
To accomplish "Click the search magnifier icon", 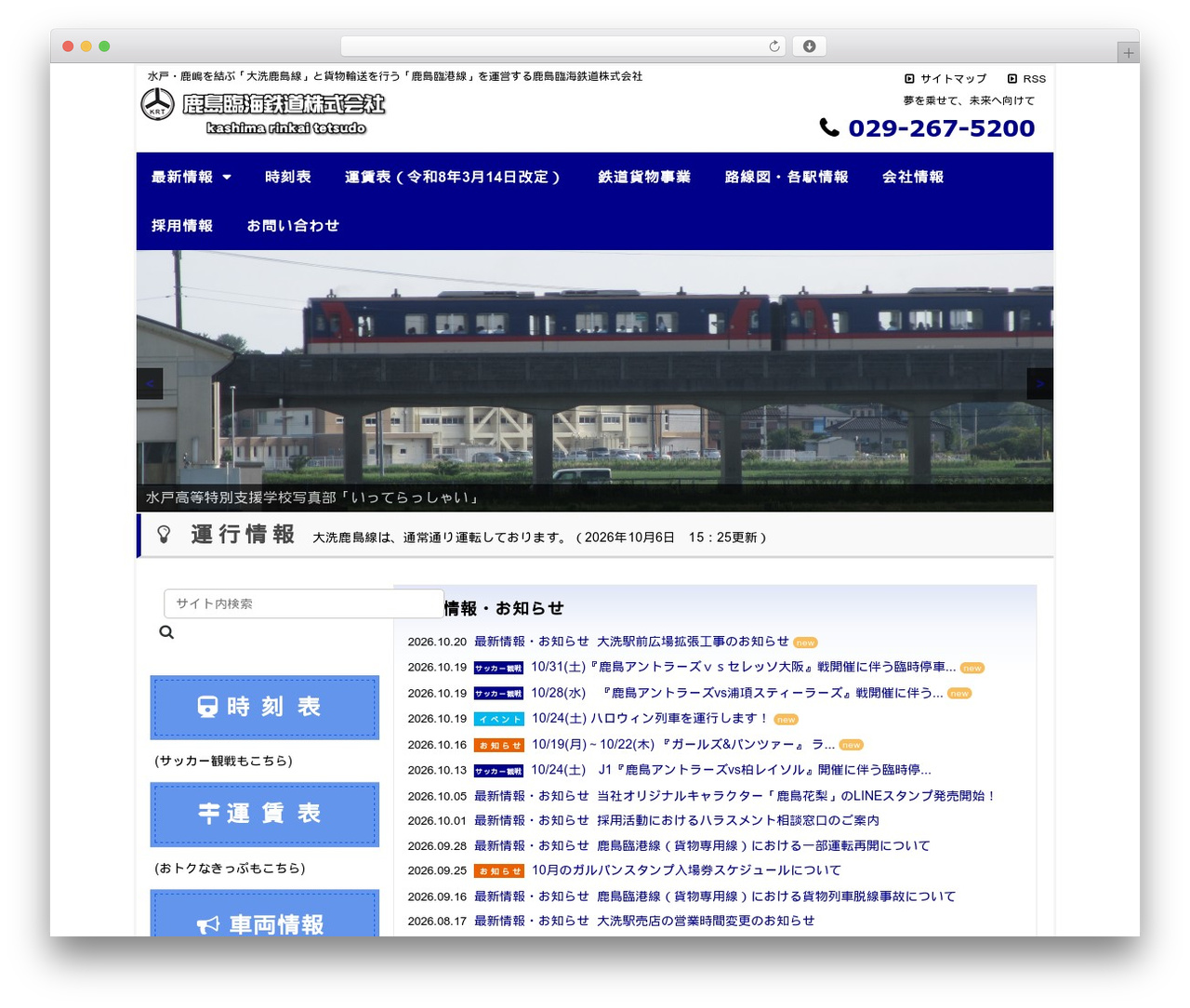I will point(166,632).
